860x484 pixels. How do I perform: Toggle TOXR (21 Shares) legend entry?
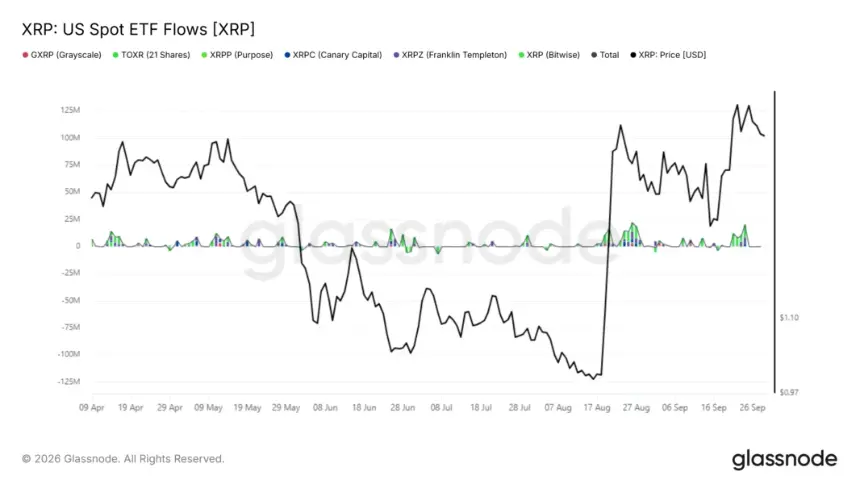pyautogui.click(x=151, y=55)
